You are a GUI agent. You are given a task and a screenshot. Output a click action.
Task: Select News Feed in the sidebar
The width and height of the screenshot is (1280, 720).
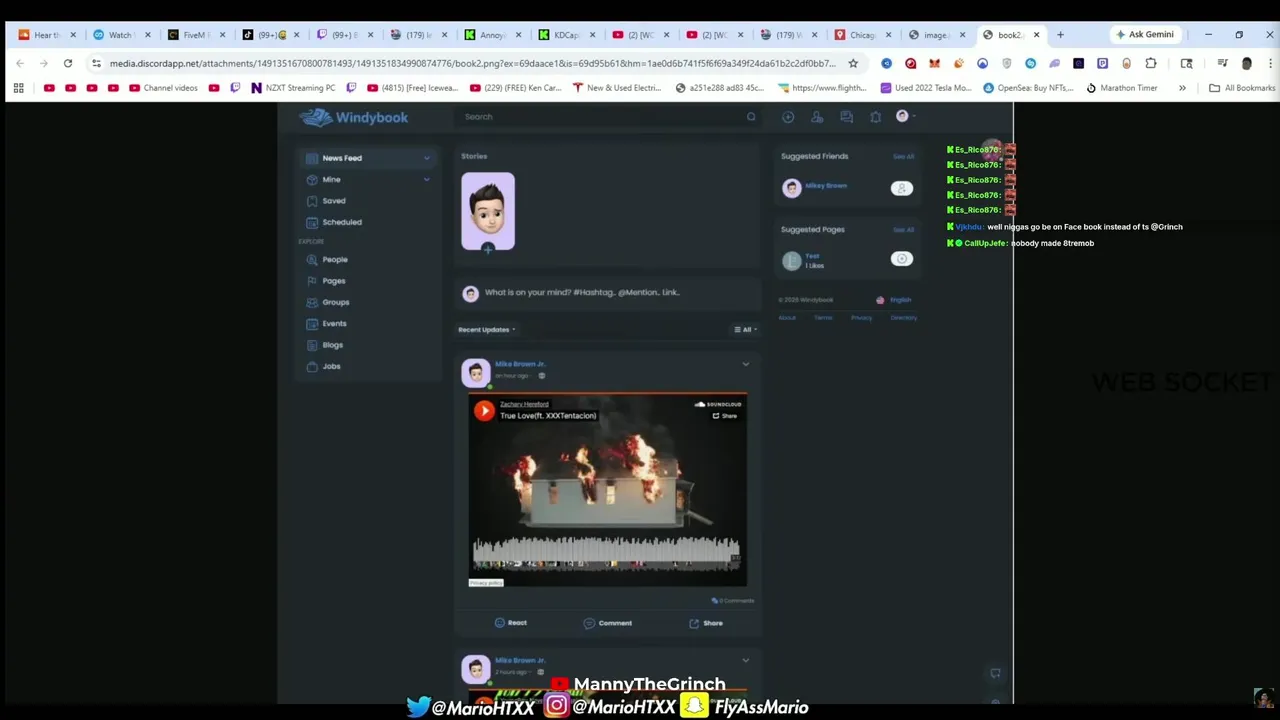coord(368,158)
